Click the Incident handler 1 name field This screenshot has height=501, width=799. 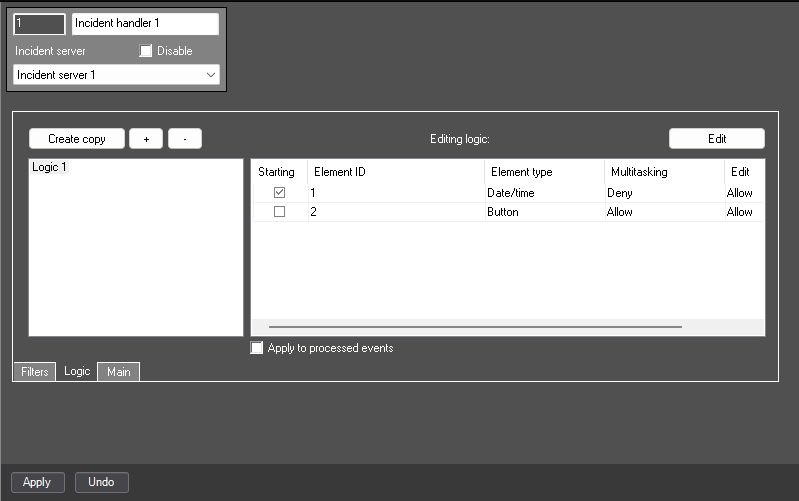(145, 23)
